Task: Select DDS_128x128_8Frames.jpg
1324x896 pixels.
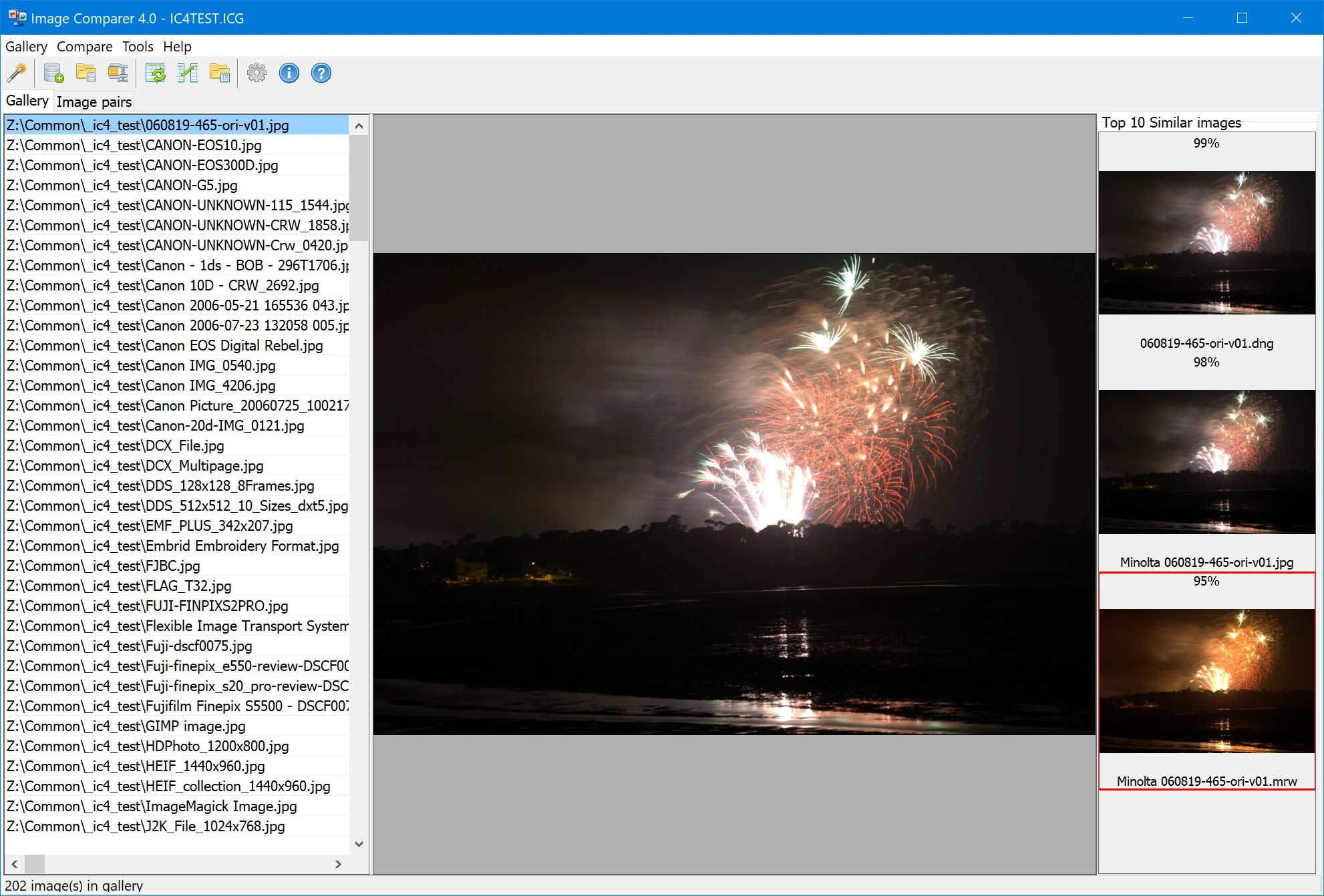Action: click(x=176, y=485)
